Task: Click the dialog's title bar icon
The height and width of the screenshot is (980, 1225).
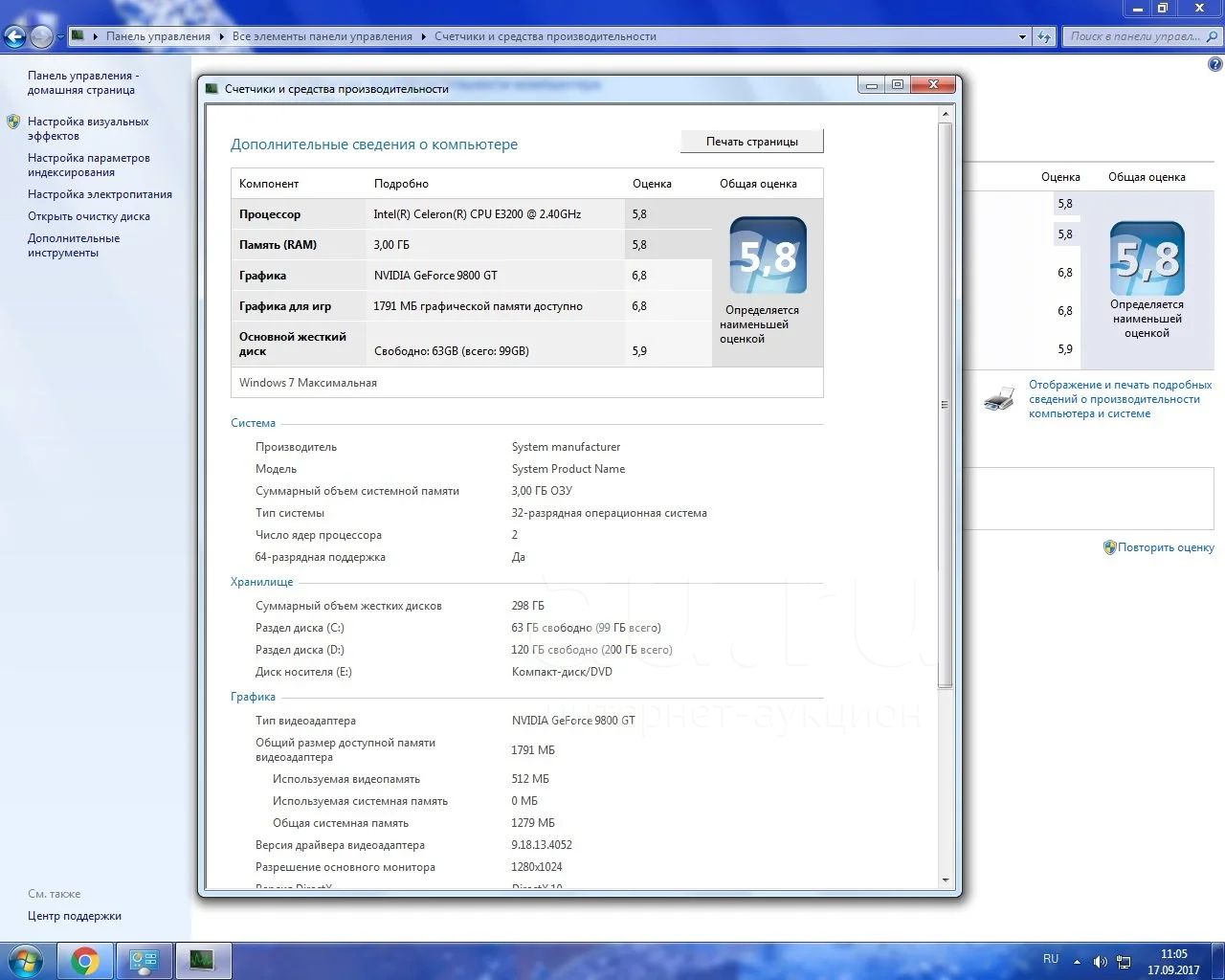Action: [x=212, y=88]
